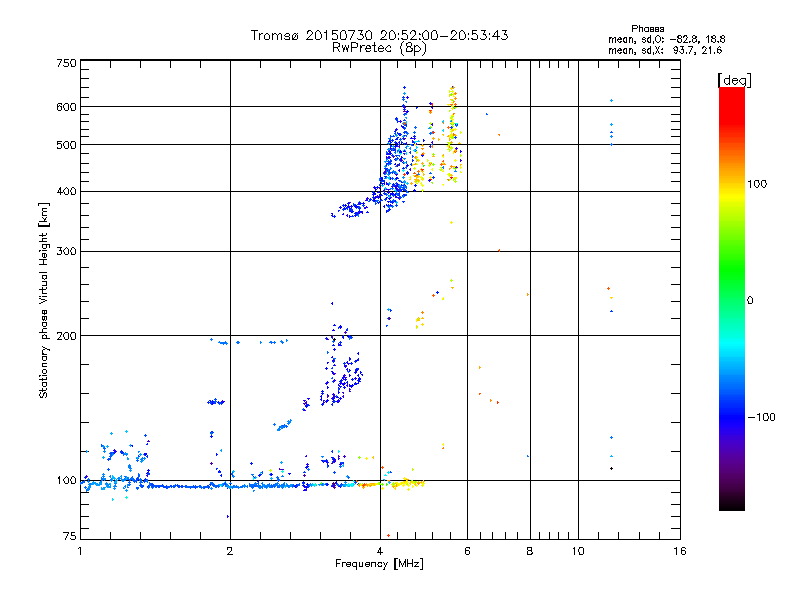Screen dimensions: 800x600
Task: Click the x-axis title 'Frequency [MHz]'
Action: point(379,564)
